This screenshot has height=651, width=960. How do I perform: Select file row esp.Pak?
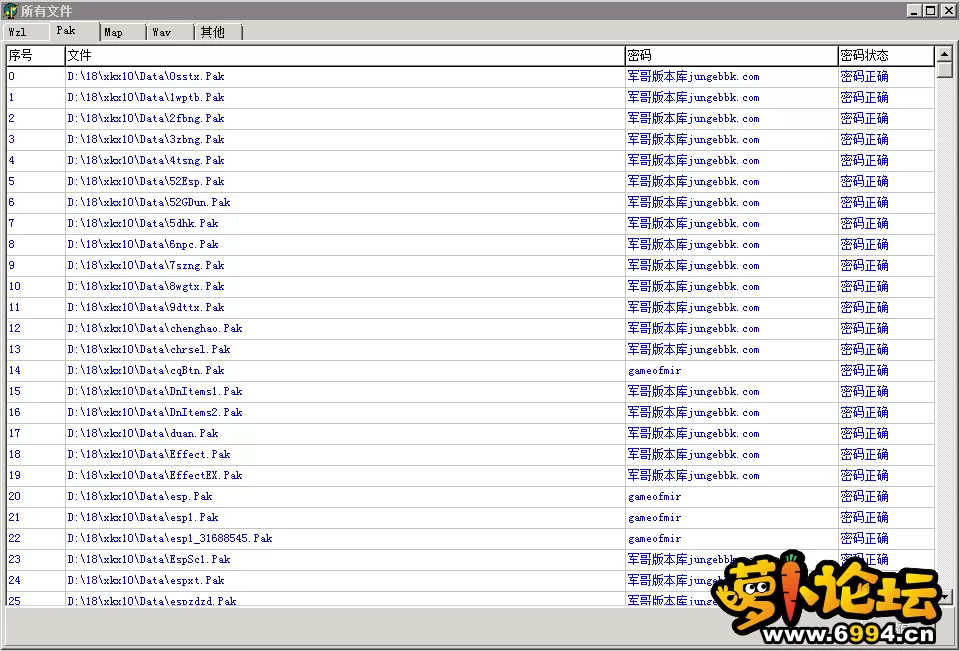pyautogui.click(x=470, y=496)
